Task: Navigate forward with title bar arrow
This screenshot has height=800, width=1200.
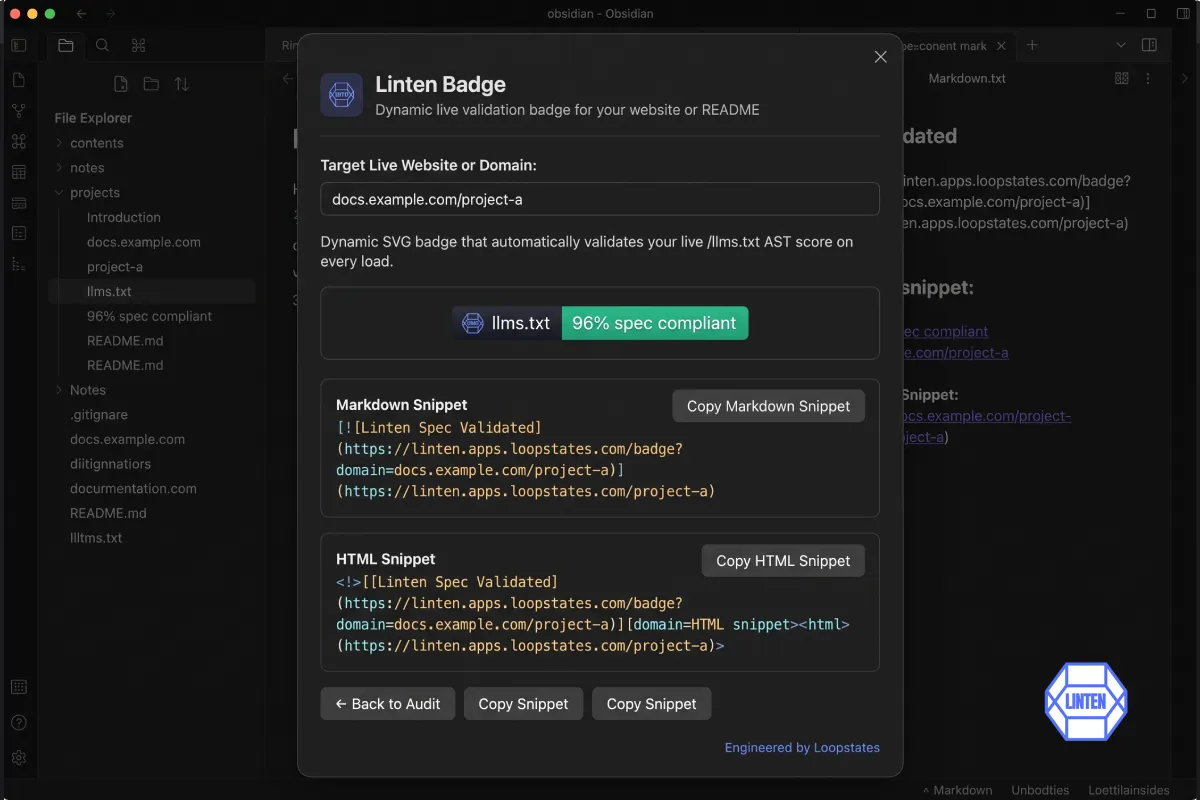Action: (110, 14)
